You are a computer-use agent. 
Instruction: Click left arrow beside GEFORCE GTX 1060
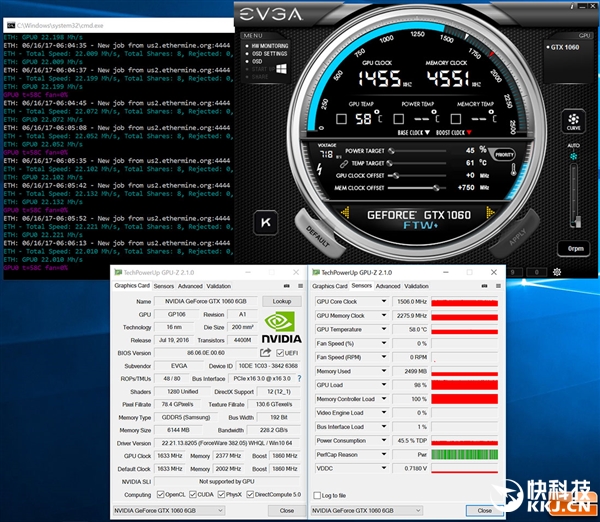[345, 213]
